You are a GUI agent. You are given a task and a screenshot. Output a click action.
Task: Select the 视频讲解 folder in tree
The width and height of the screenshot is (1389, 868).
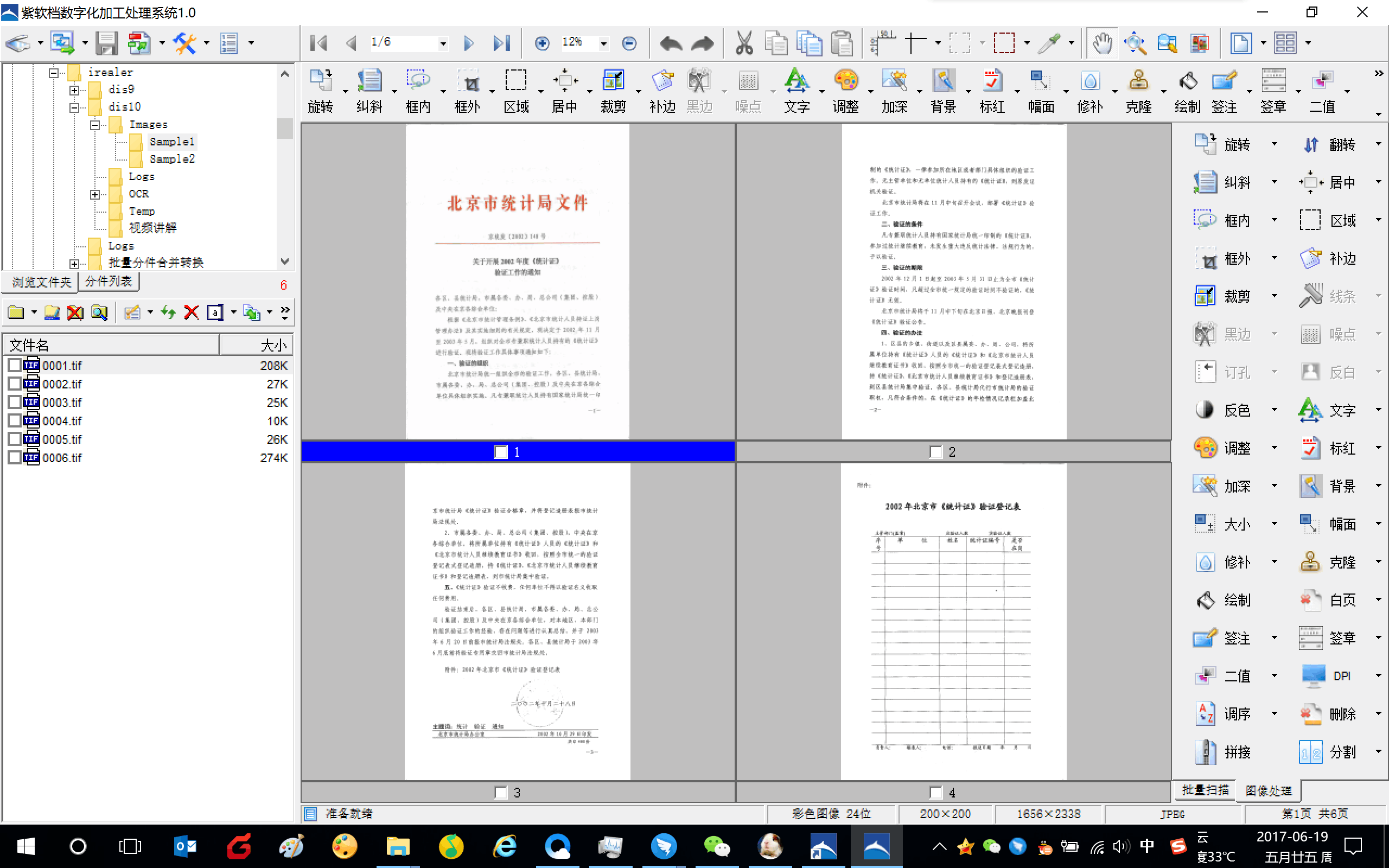pos(152,228)
